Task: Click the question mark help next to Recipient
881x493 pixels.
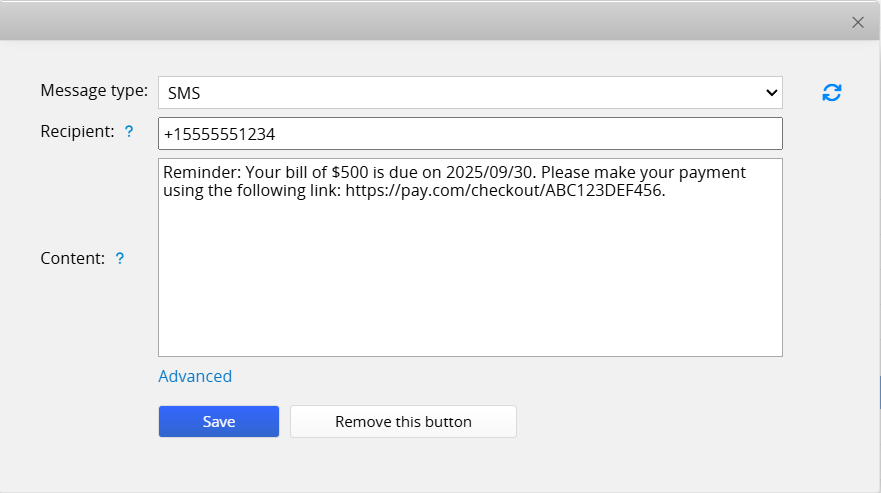Action: (128, 132)
